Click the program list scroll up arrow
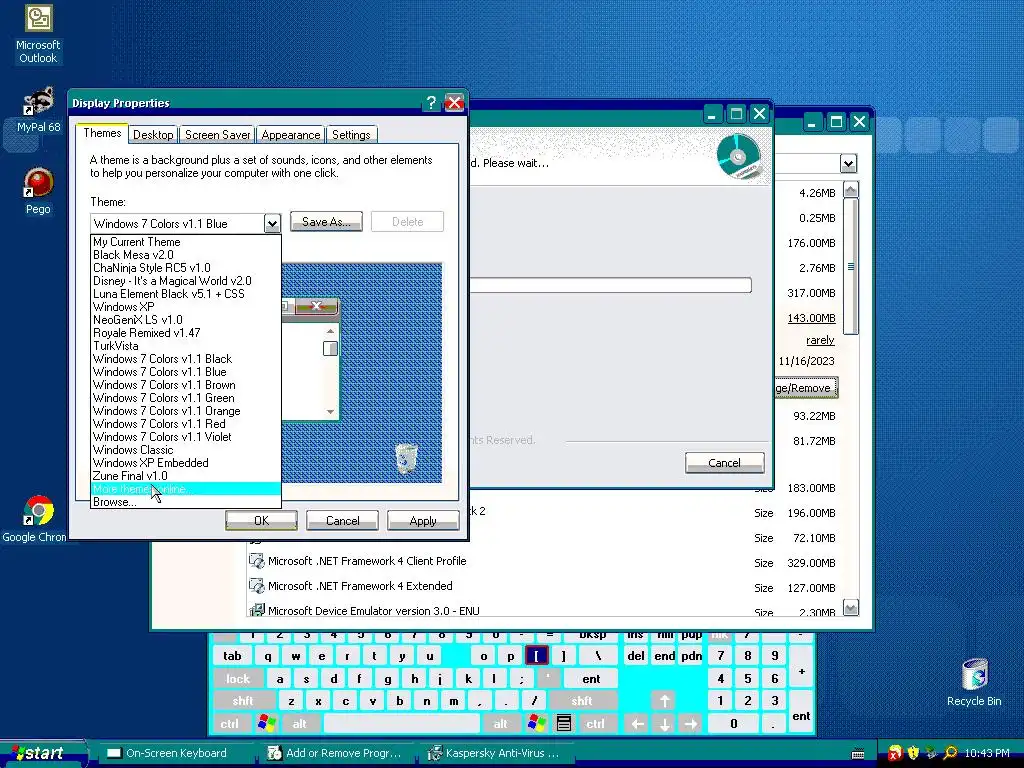The image size is (1024, 768). [851, 190]
